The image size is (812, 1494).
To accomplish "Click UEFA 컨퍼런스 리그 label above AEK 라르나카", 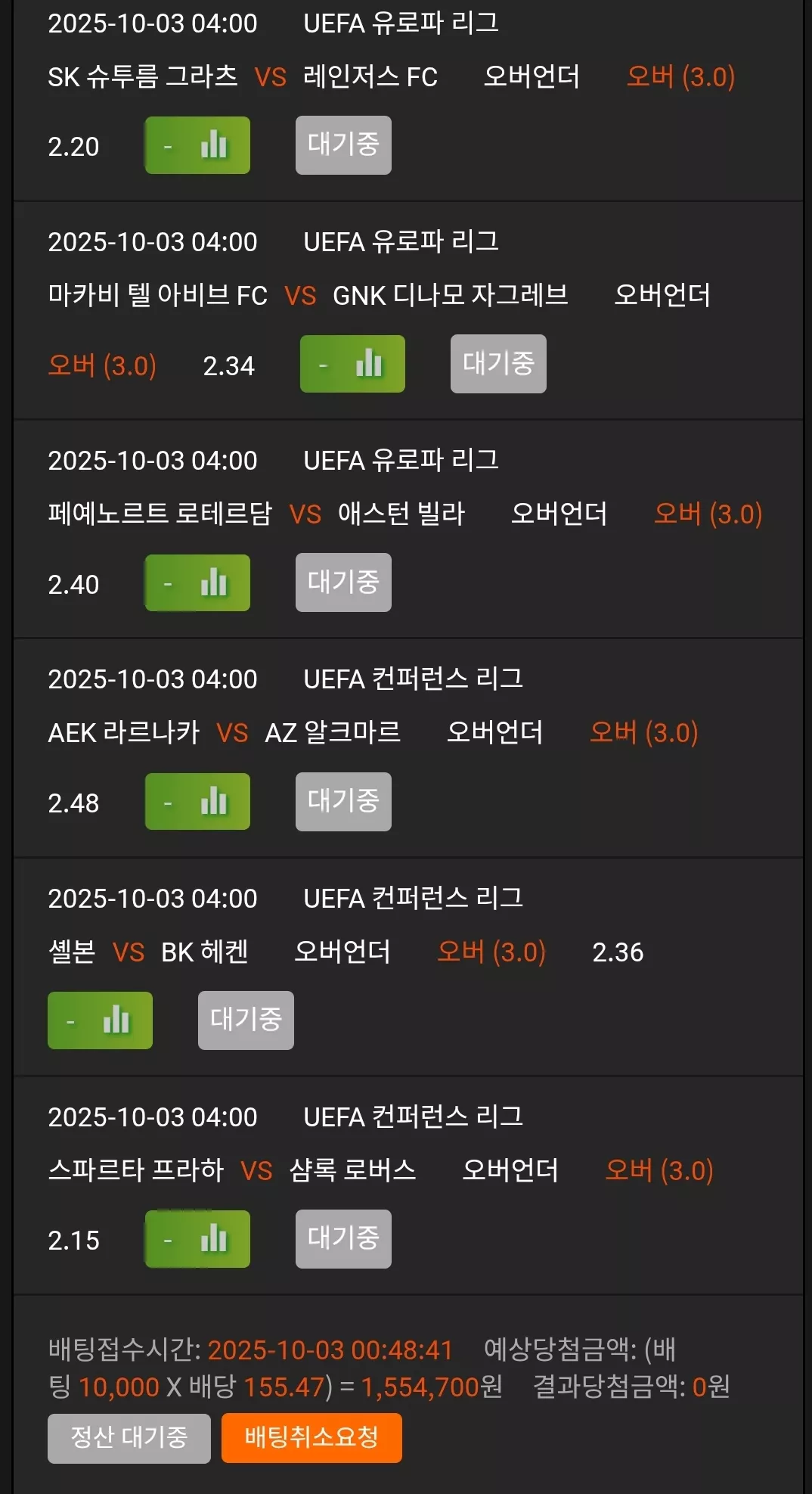I will tap(413, 679).
